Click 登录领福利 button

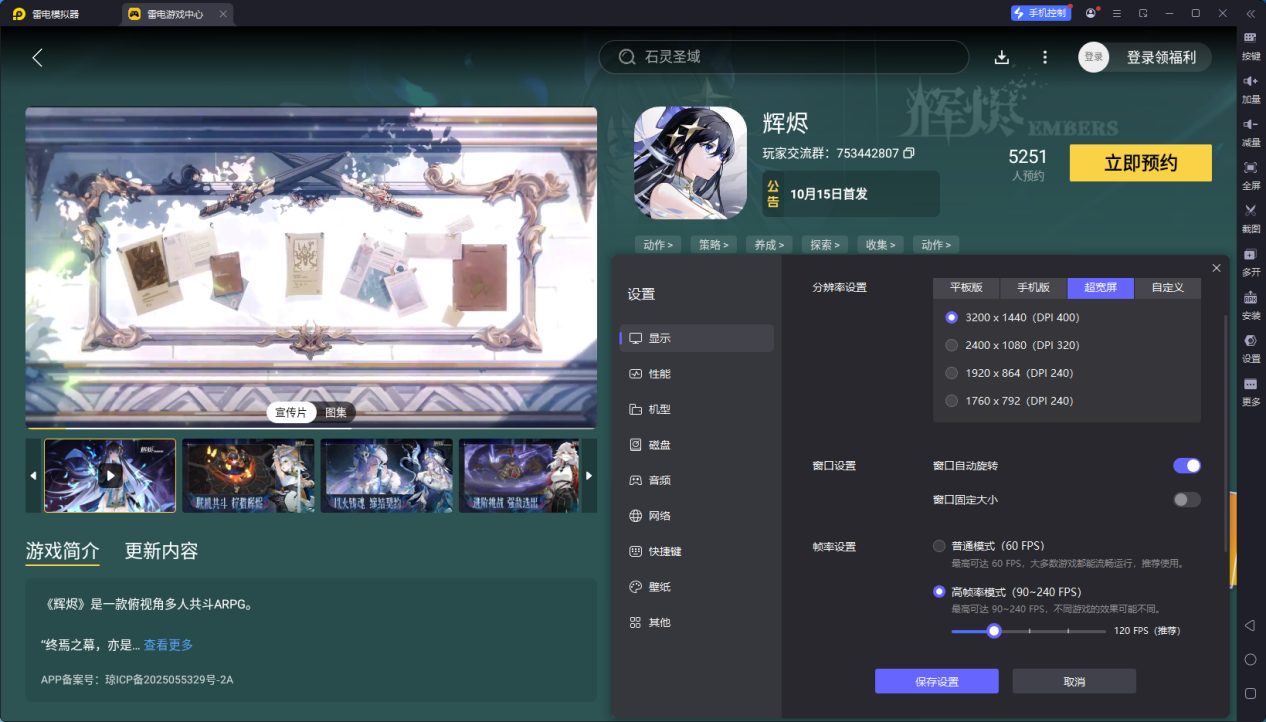(1161, 58)
